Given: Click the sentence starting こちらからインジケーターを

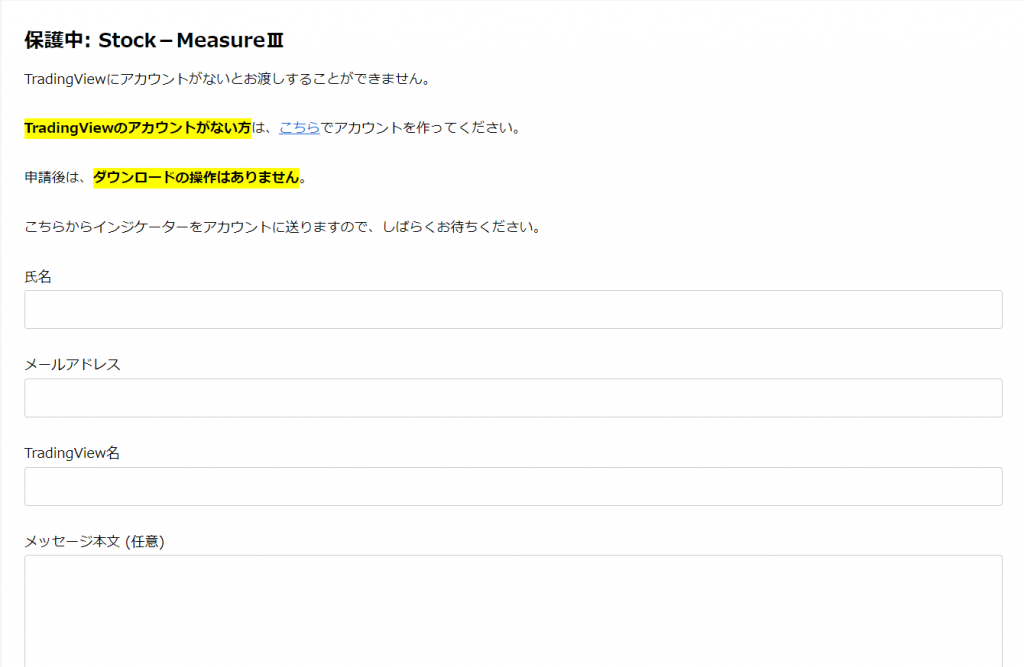Looking at the screenshot, I should (x=283, y=227).
